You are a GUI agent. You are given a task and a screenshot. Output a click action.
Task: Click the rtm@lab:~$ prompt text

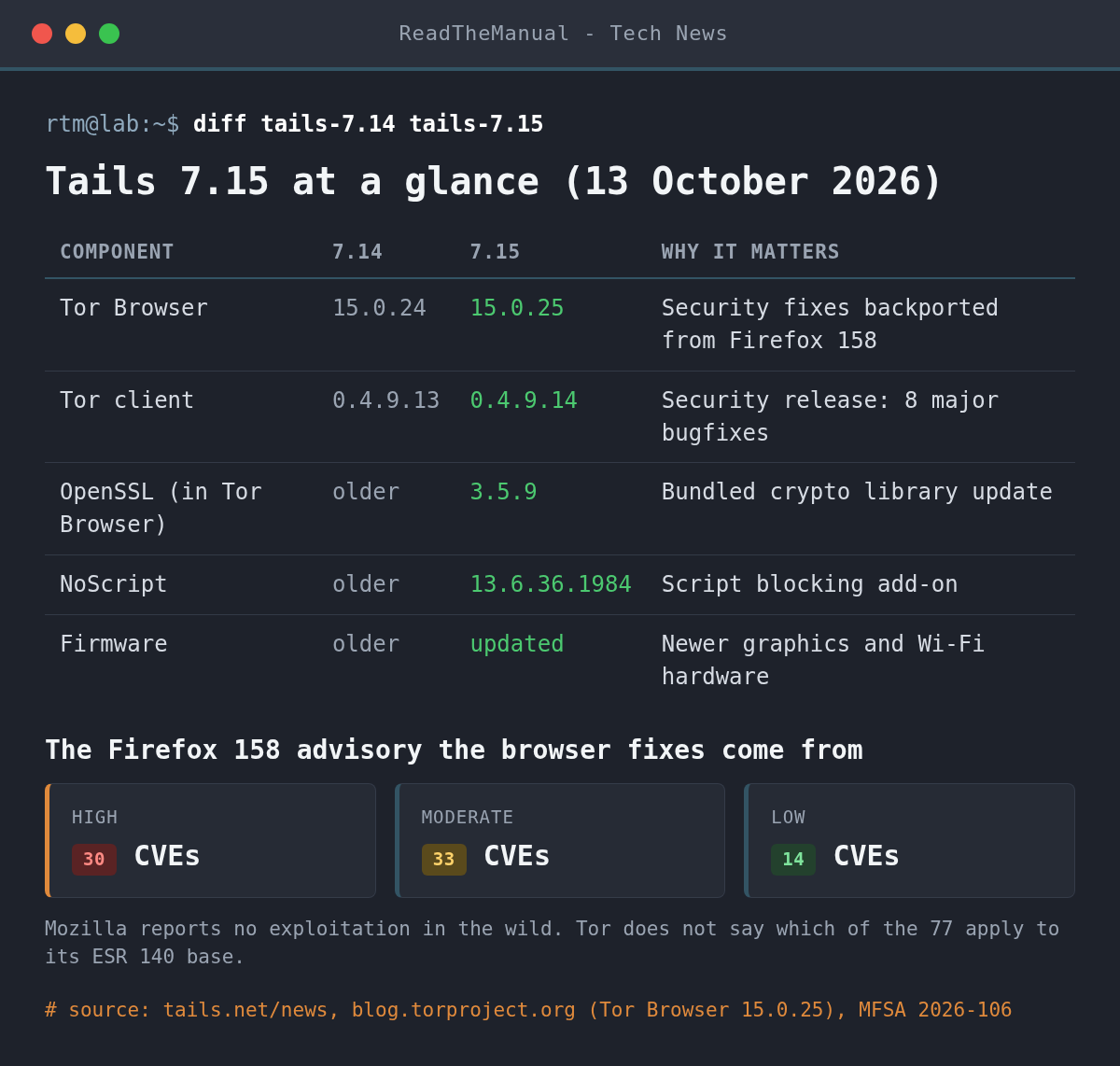pyautogui.click(x=112, y=124)
